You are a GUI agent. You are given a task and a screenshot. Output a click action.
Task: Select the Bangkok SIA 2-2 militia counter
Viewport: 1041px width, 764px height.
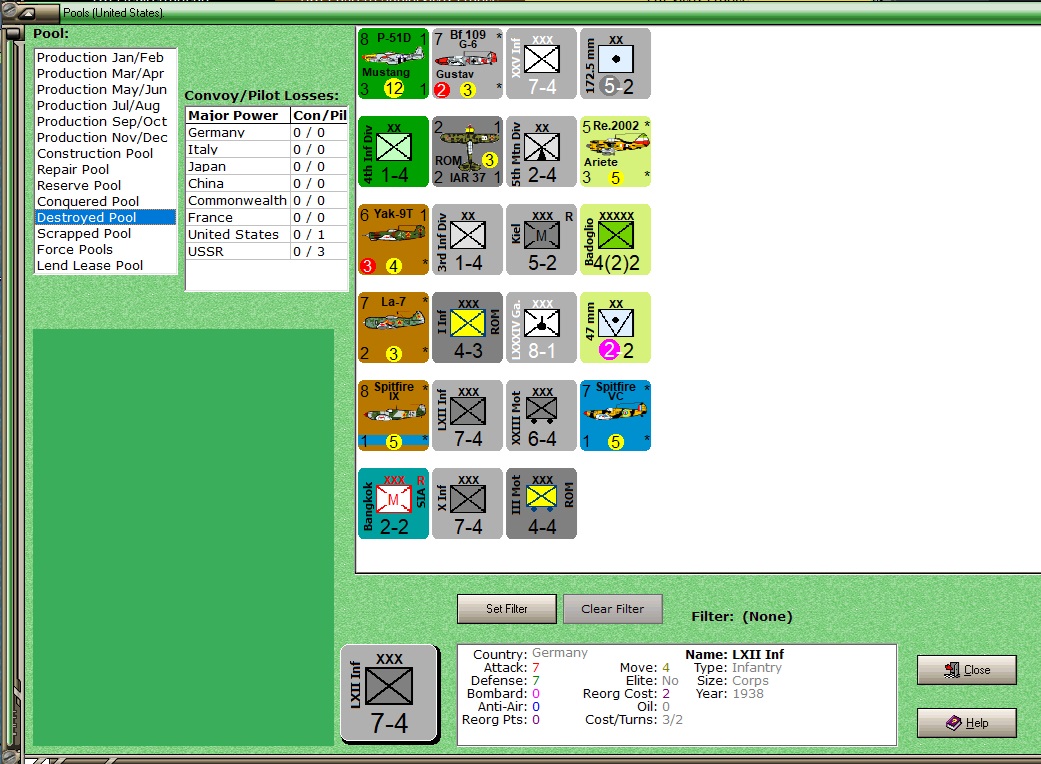tap(393, 503)
